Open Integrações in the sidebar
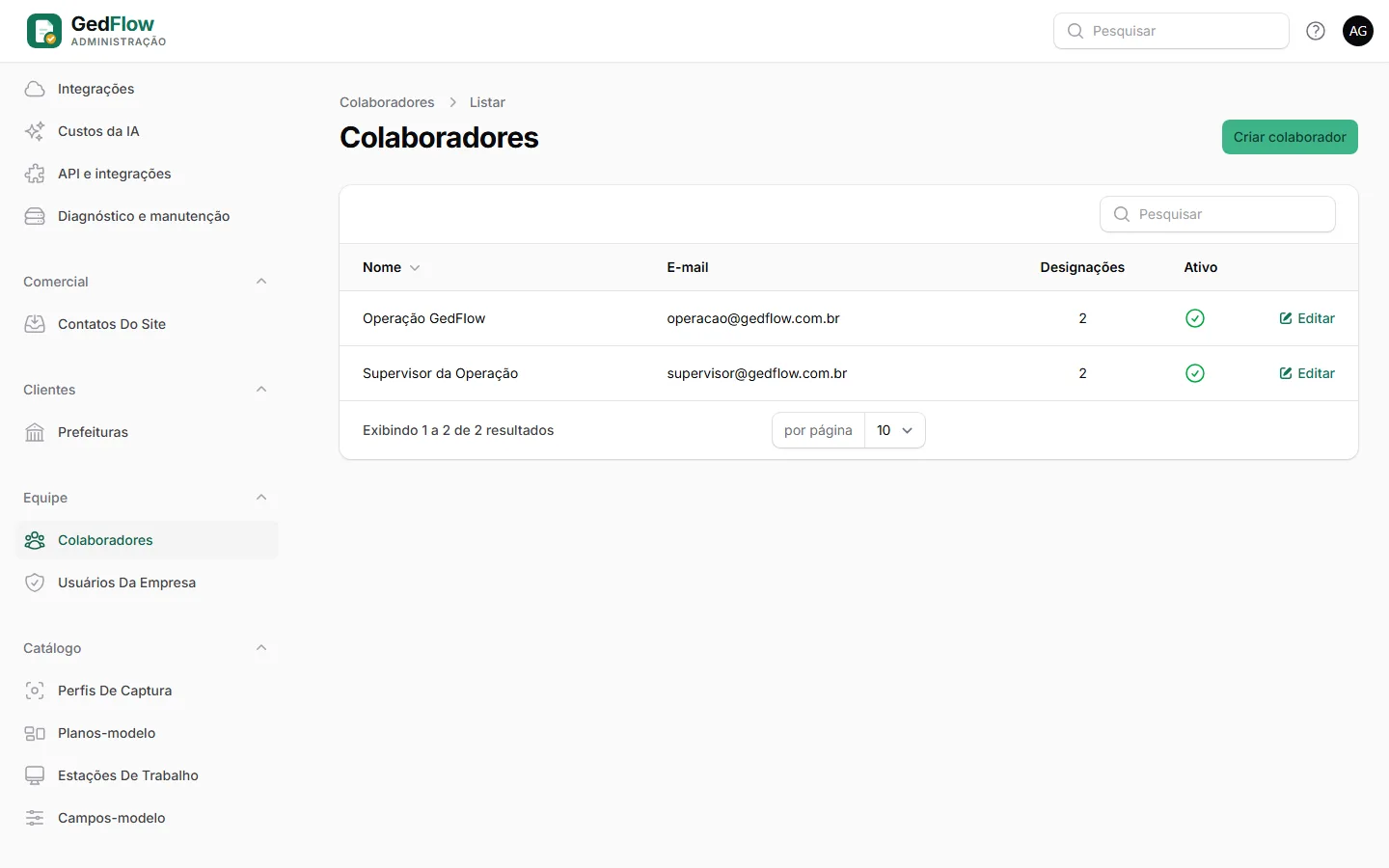The image size is (1389, 868). 147,89
